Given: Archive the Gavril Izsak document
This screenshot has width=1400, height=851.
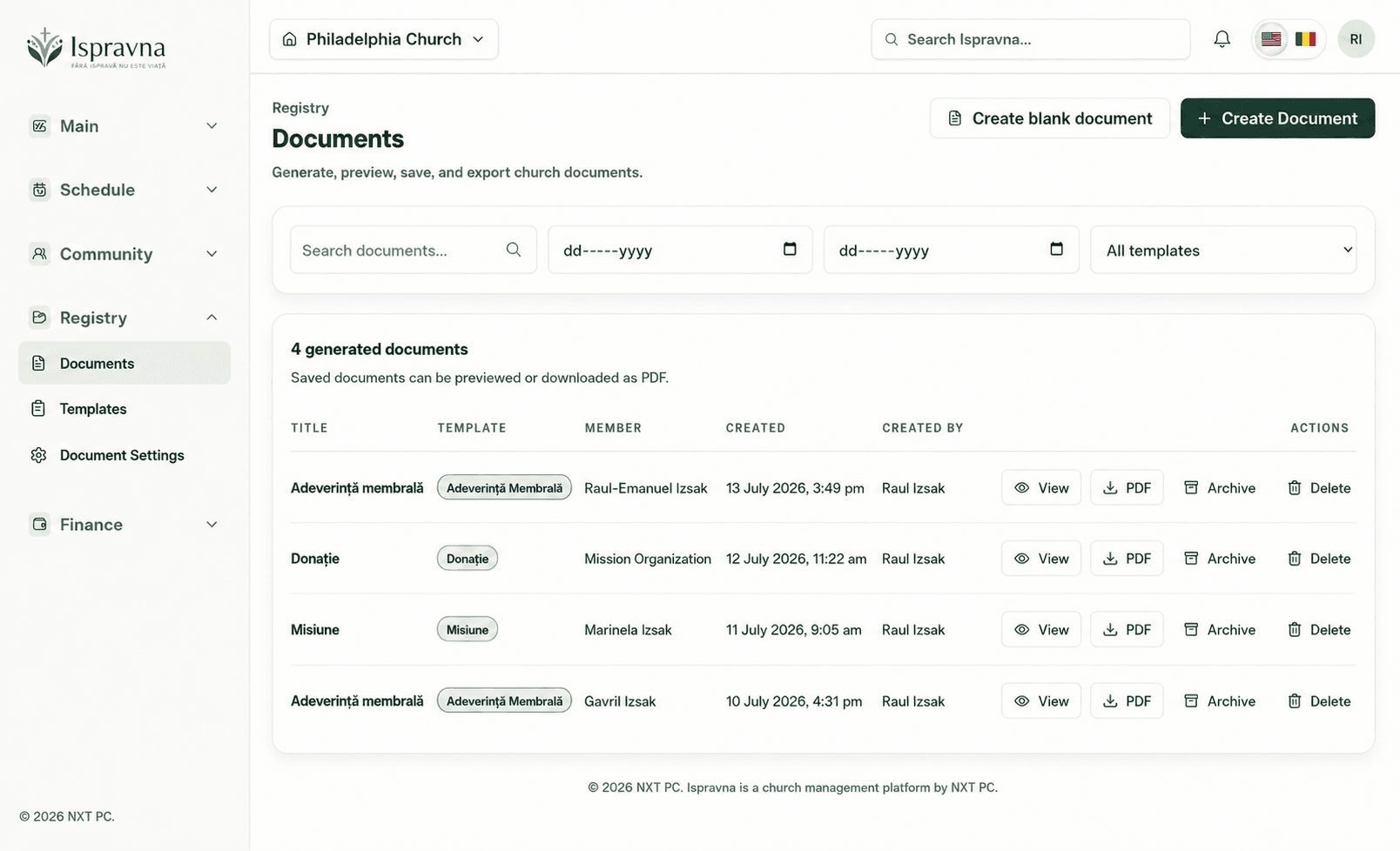Looking at the screenshot, I should 1219,701.
